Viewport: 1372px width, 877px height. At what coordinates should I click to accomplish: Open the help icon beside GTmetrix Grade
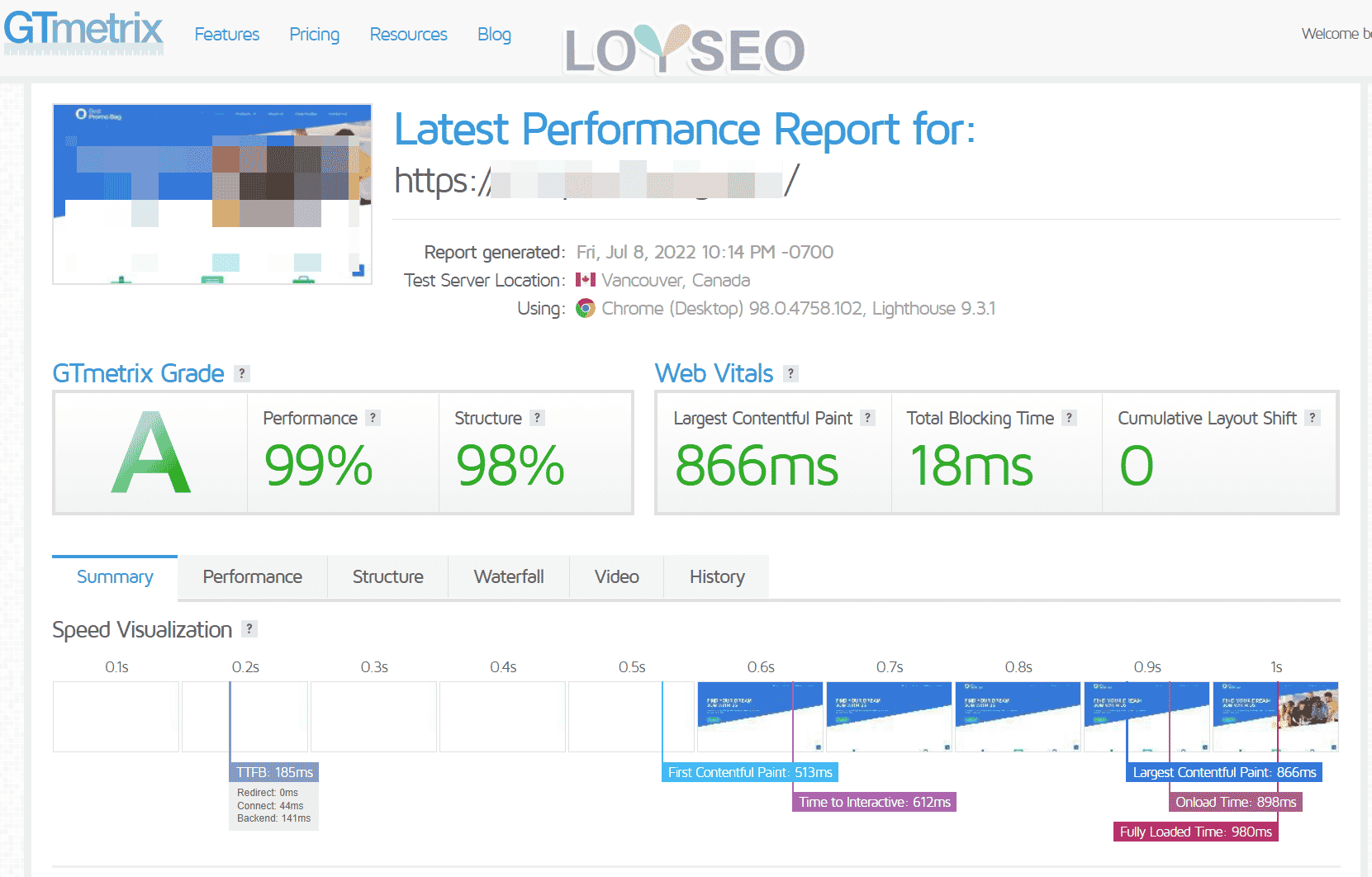[241, 373]
